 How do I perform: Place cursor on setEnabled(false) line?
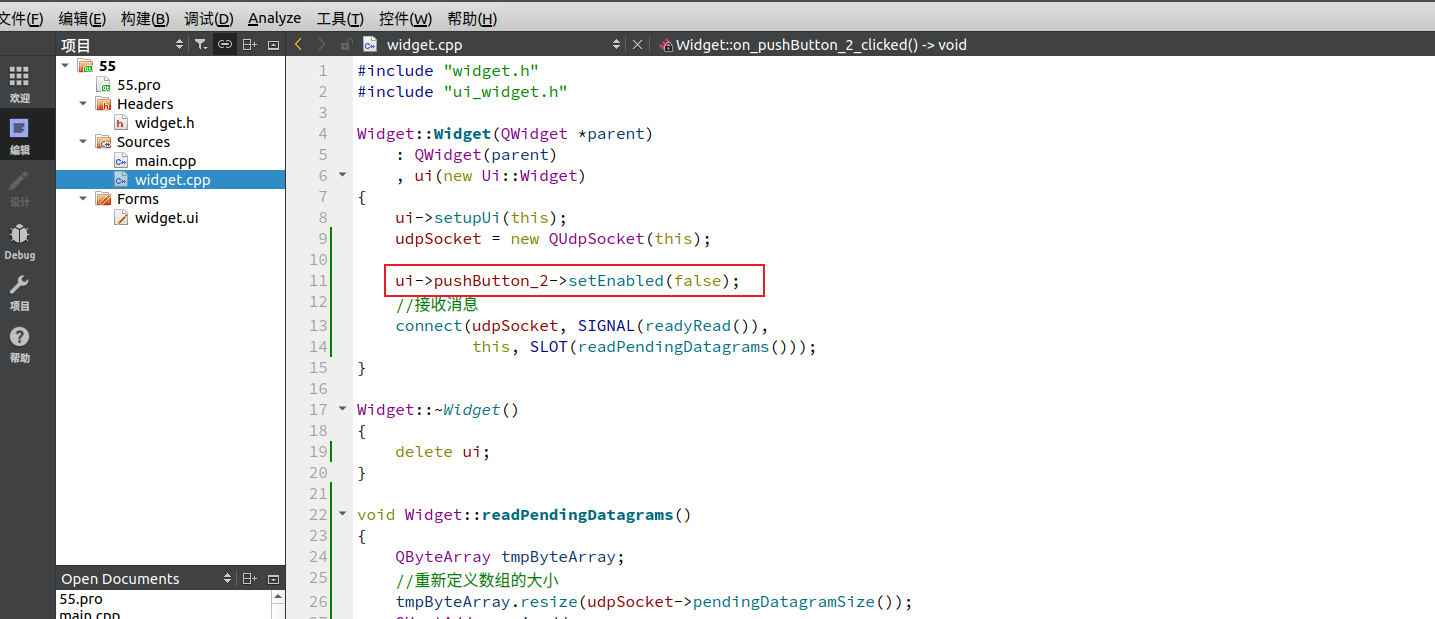pos(567,281)
